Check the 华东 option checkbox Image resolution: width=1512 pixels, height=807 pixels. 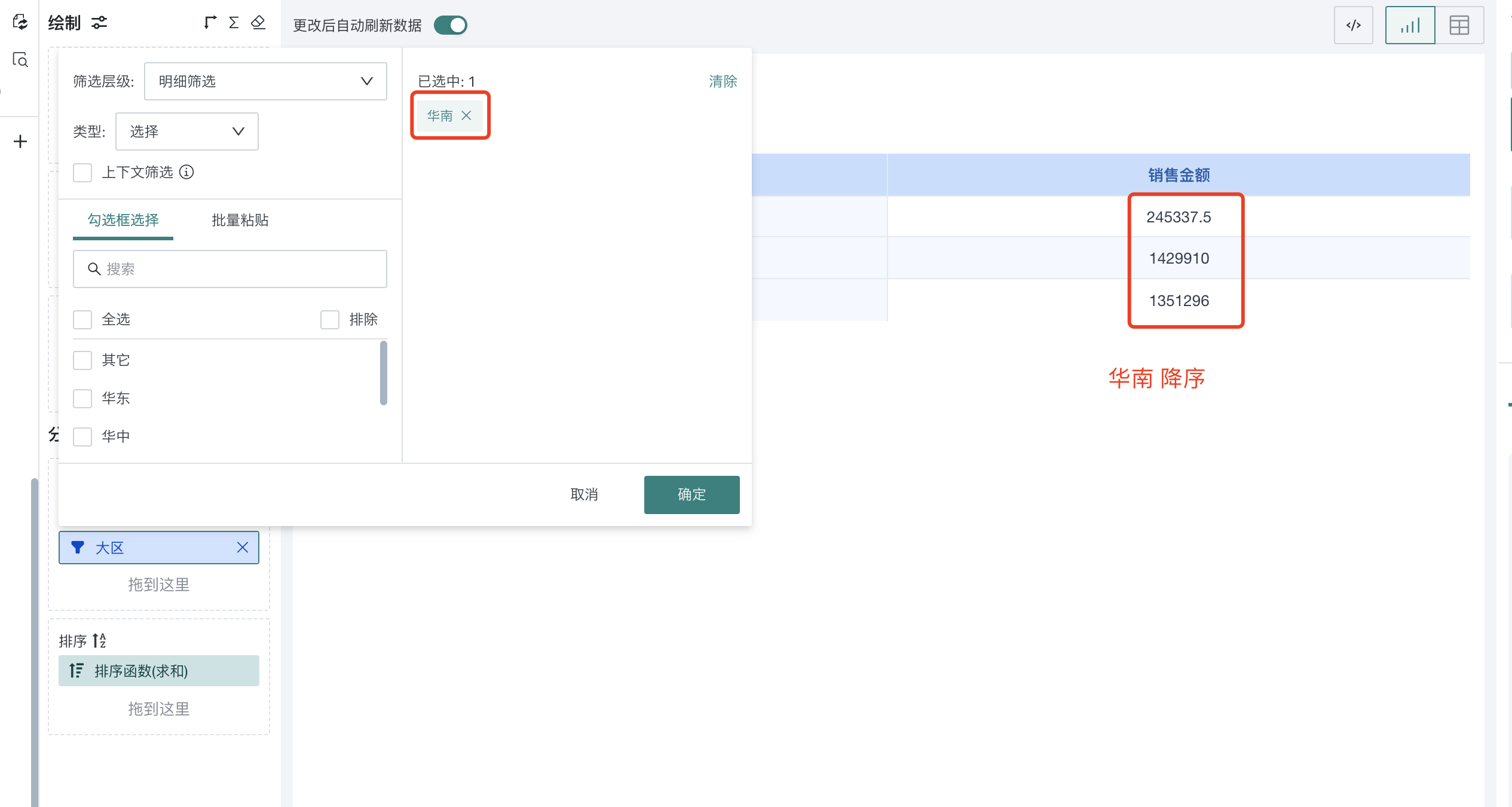82,398
